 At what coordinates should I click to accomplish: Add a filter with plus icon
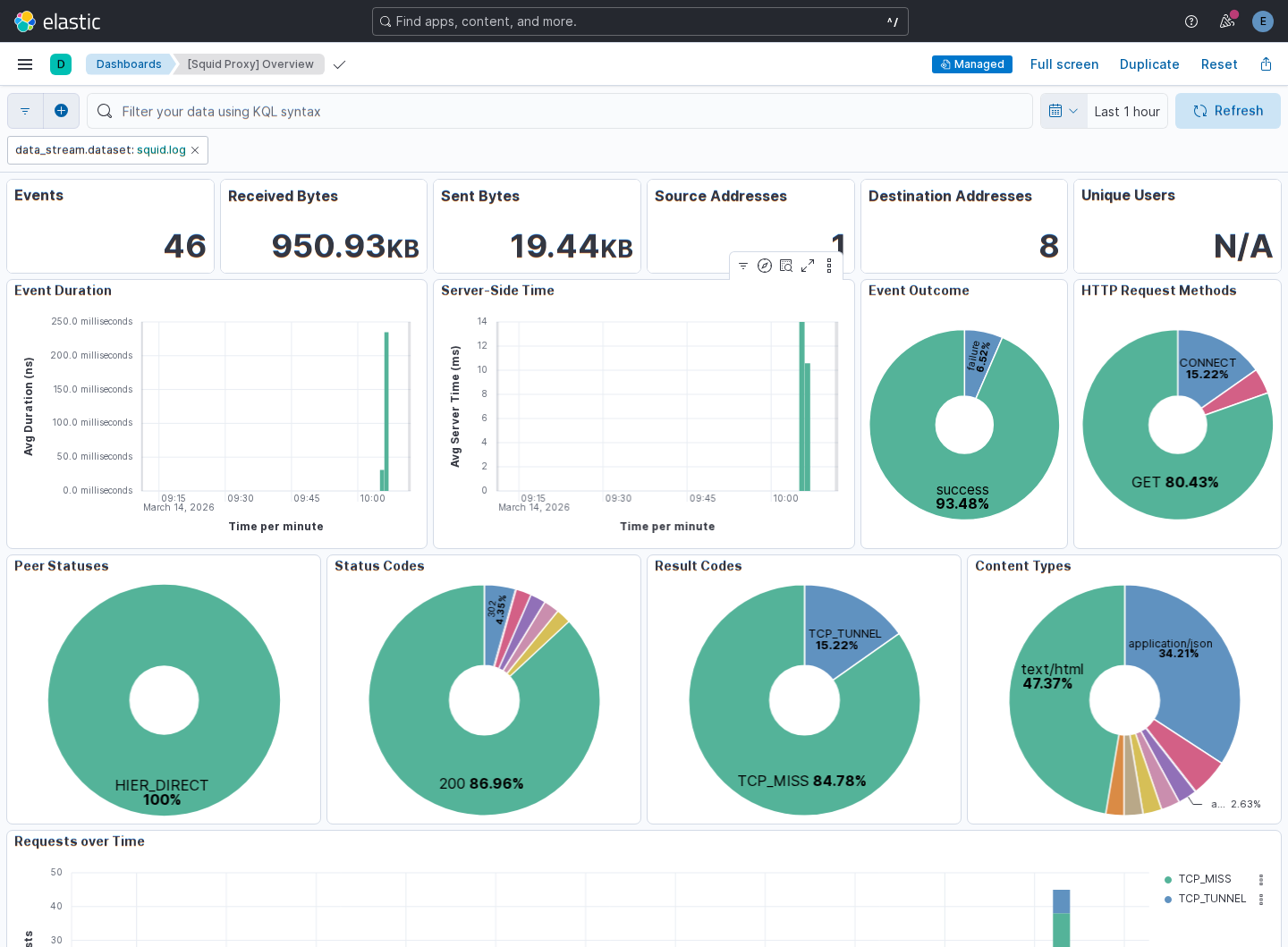pos(61,111)
